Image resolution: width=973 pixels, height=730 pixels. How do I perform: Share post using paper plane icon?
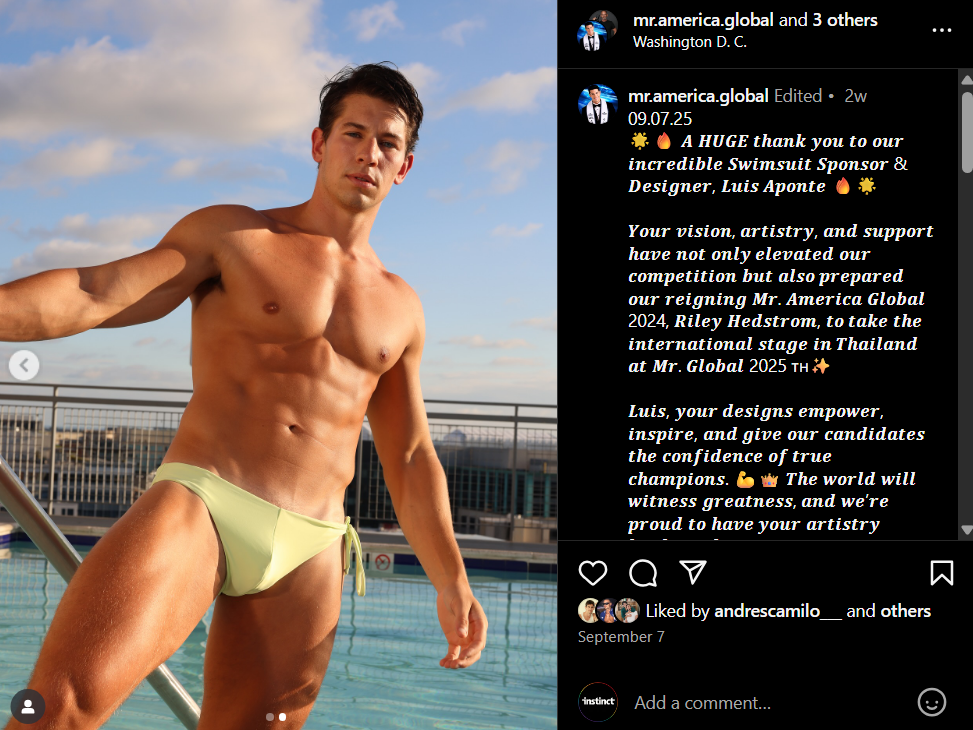(693, 572)
